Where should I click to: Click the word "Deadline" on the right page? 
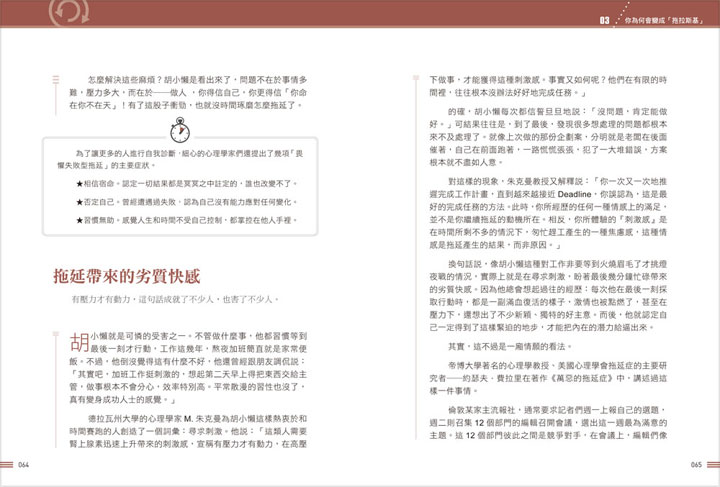tap(574, 194)
